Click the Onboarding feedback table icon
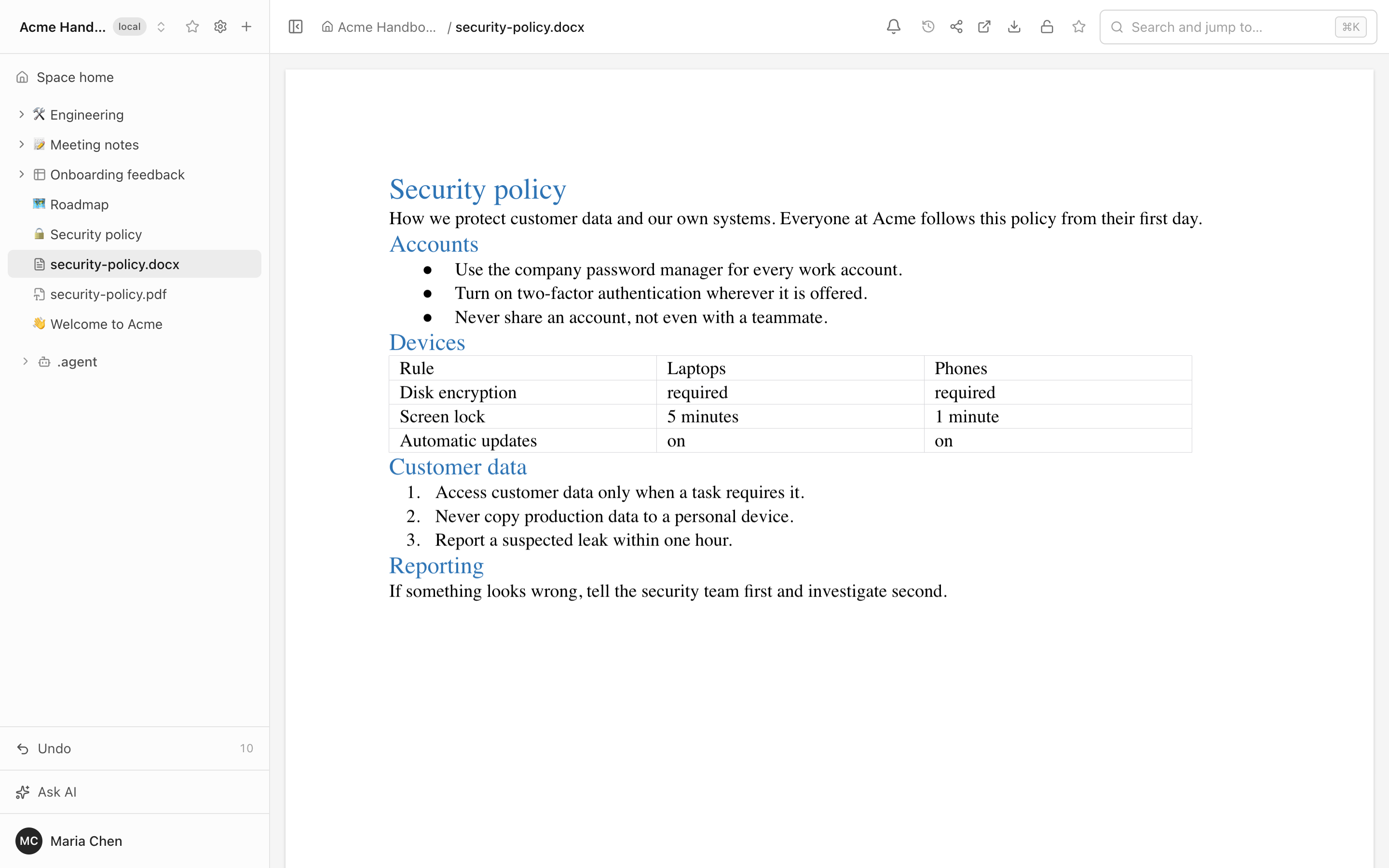Viewport: 1389px width, 868px height. pyautogui.click(x=39, y=175)
